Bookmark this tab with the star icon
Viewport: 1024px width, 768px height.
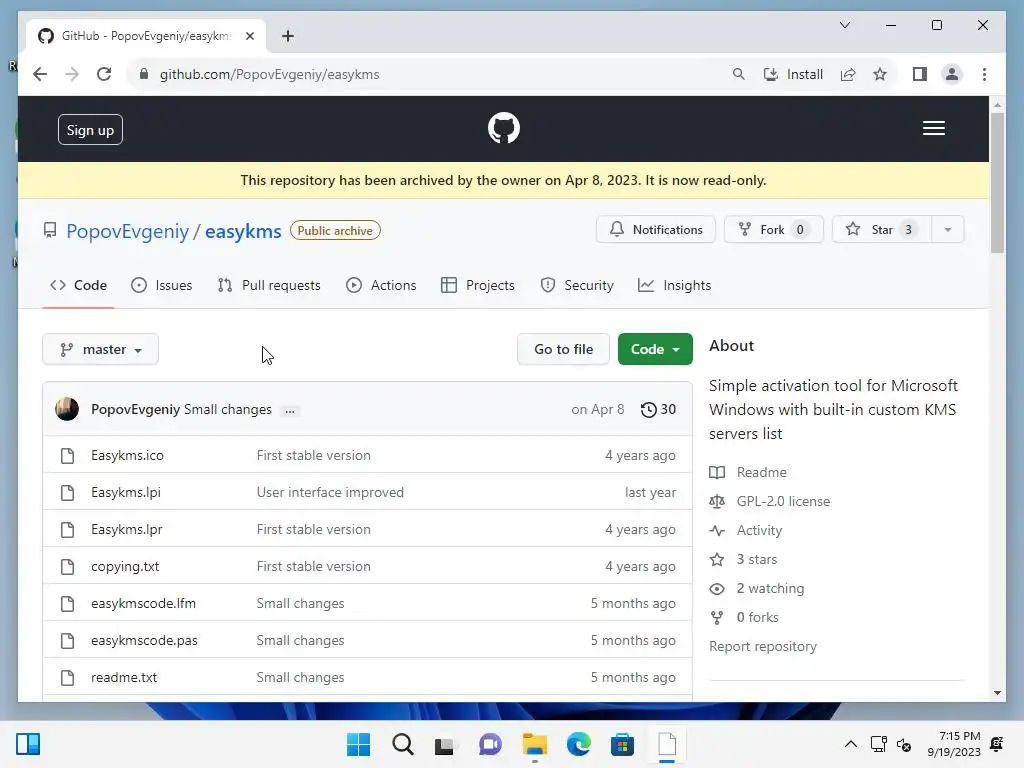pos(880,74)
